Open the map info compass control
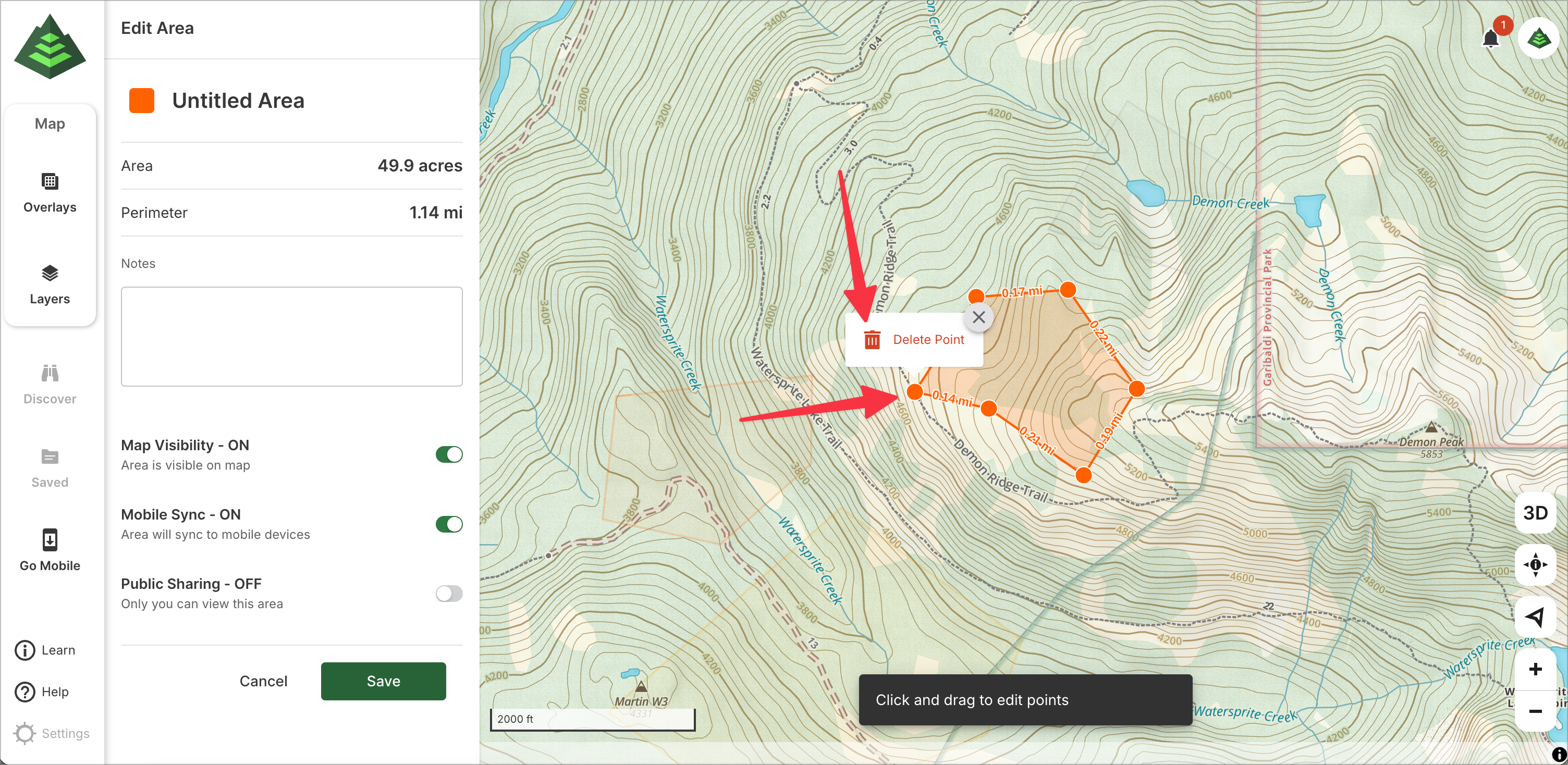 pos(1535,565)
